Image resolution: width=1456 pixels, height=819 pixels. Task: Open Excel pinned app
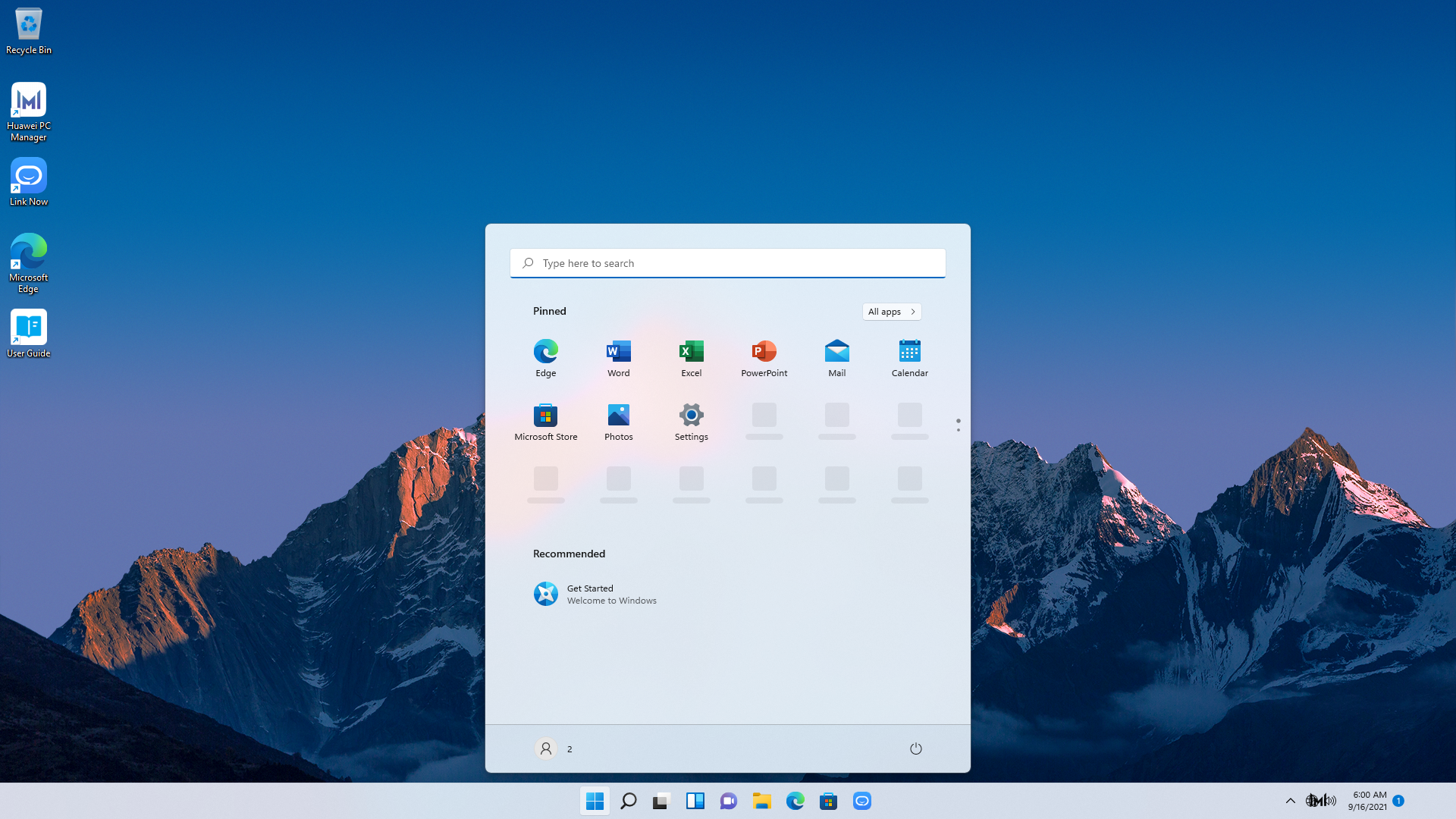691,358
